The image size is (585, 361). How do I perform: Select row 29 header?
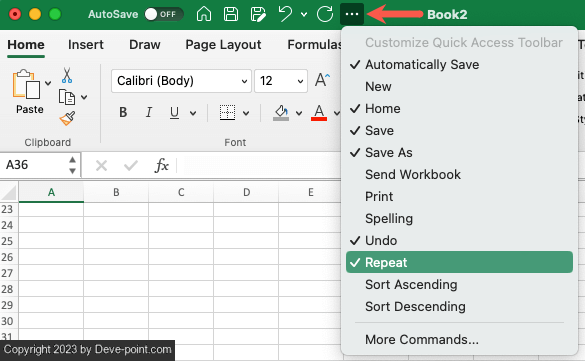(9, 305)
